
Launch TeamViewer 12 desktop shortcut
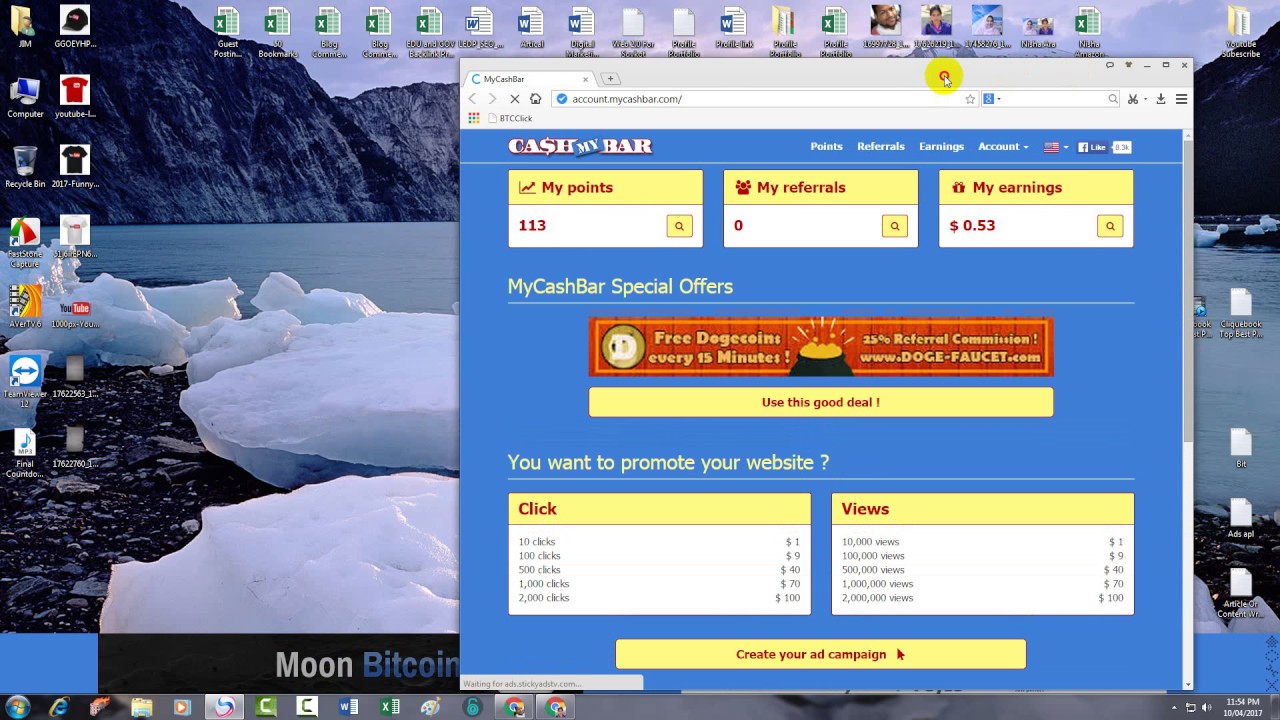25,381
